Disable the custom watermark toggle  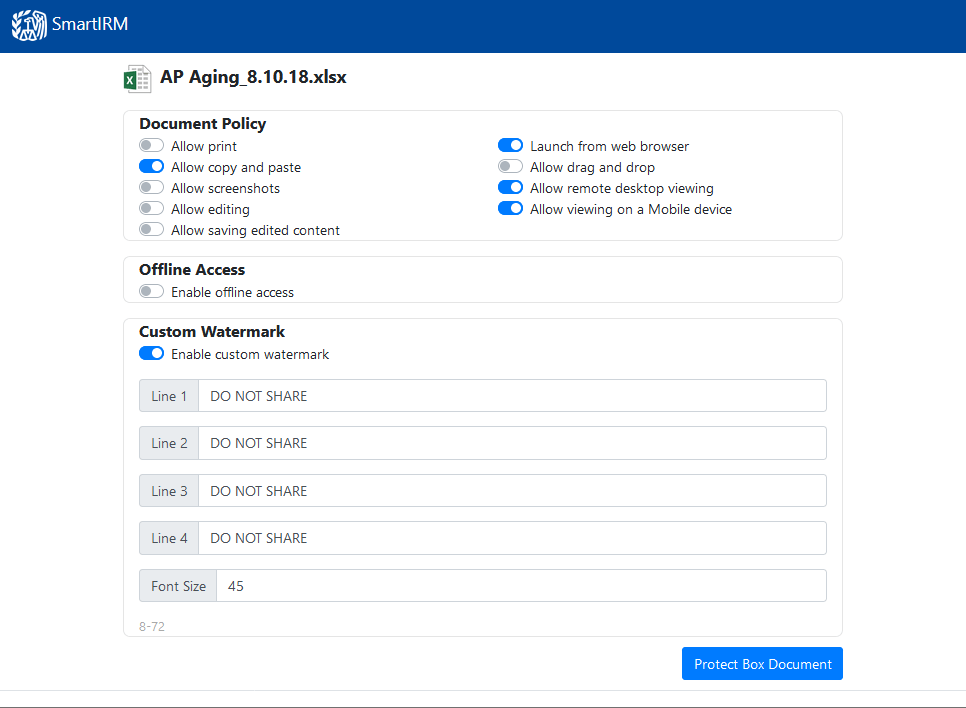(152, 354)
